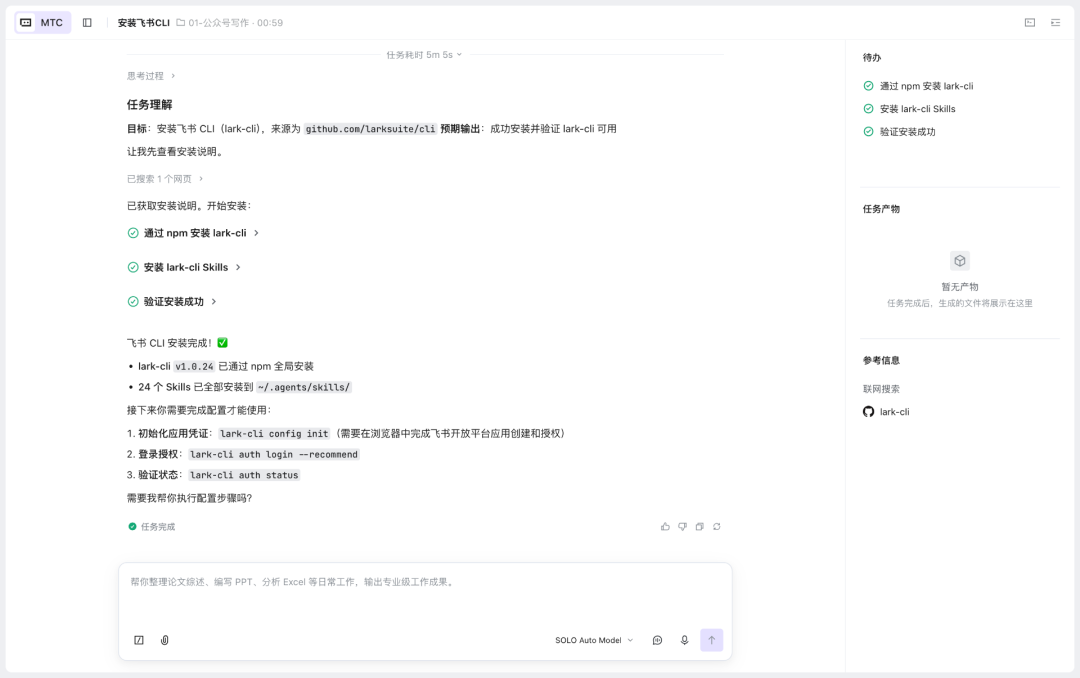Click the 参考信息 panel heading
This screenshot has height=678, width=1080.
click(x=881, y=360)
